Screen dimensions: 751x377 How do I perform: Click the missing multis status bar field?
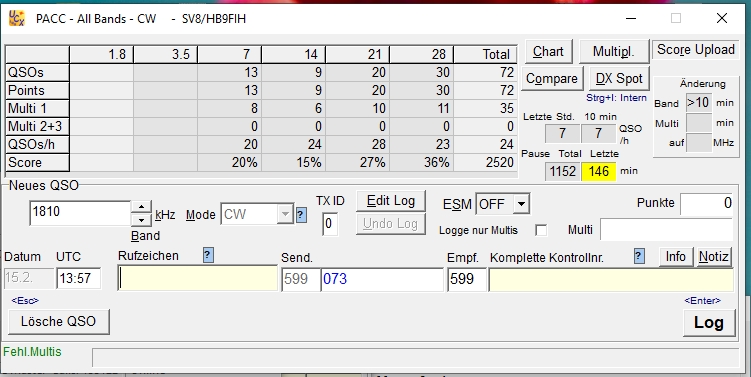point(415,357)
